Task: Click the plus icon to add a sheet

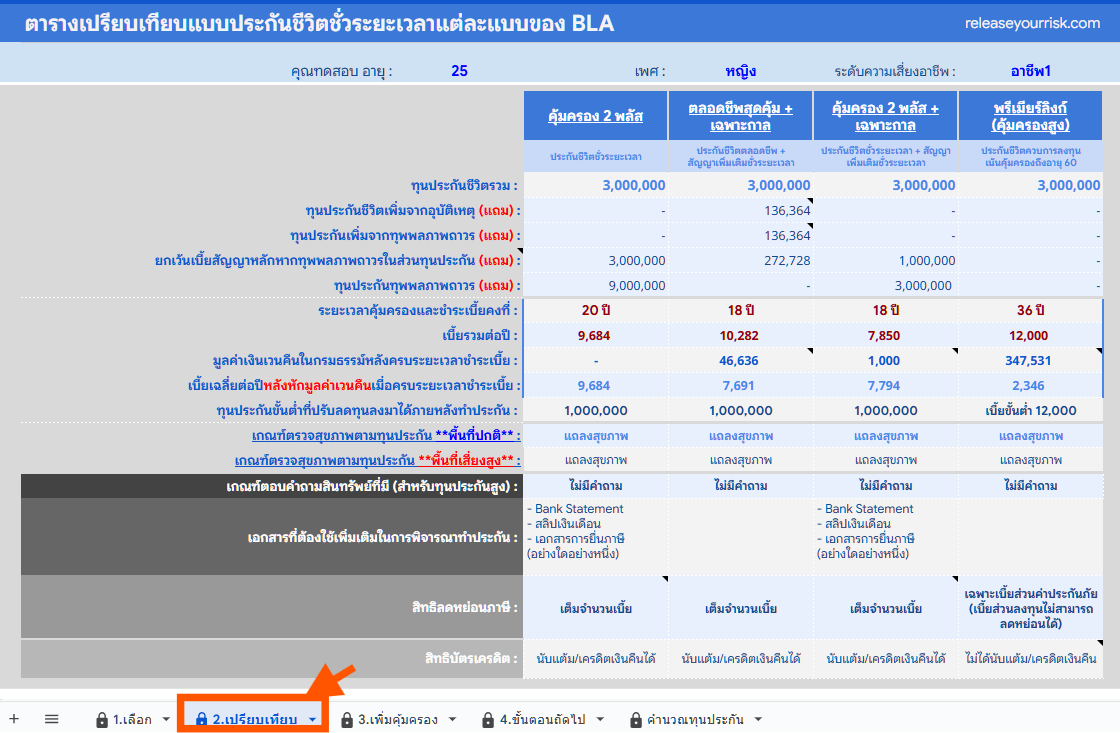Action: (14, 719)
